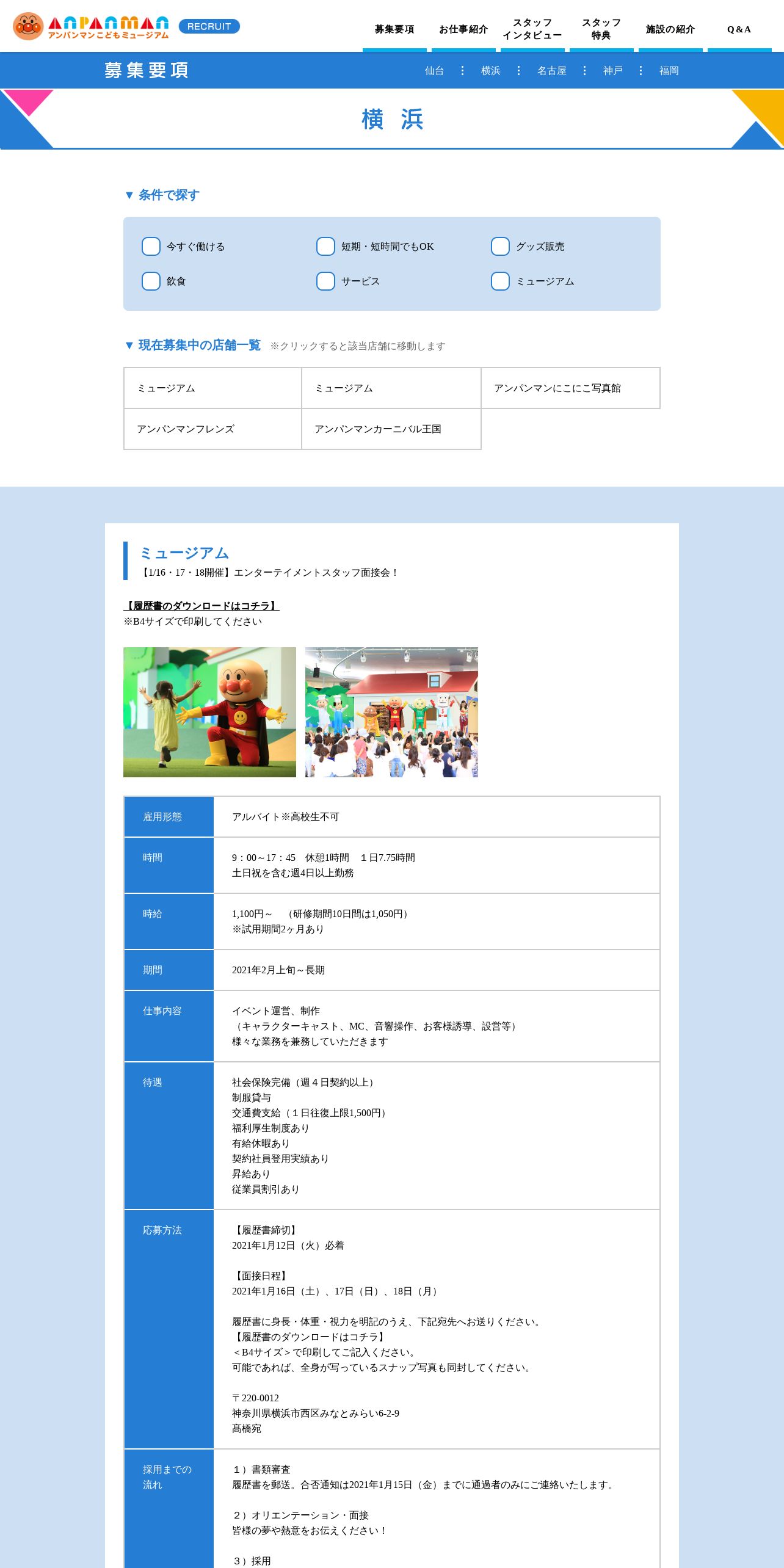Select the 横浜 location link
The width and height of the screenshot is (784, 1568).
coord(491,71)
